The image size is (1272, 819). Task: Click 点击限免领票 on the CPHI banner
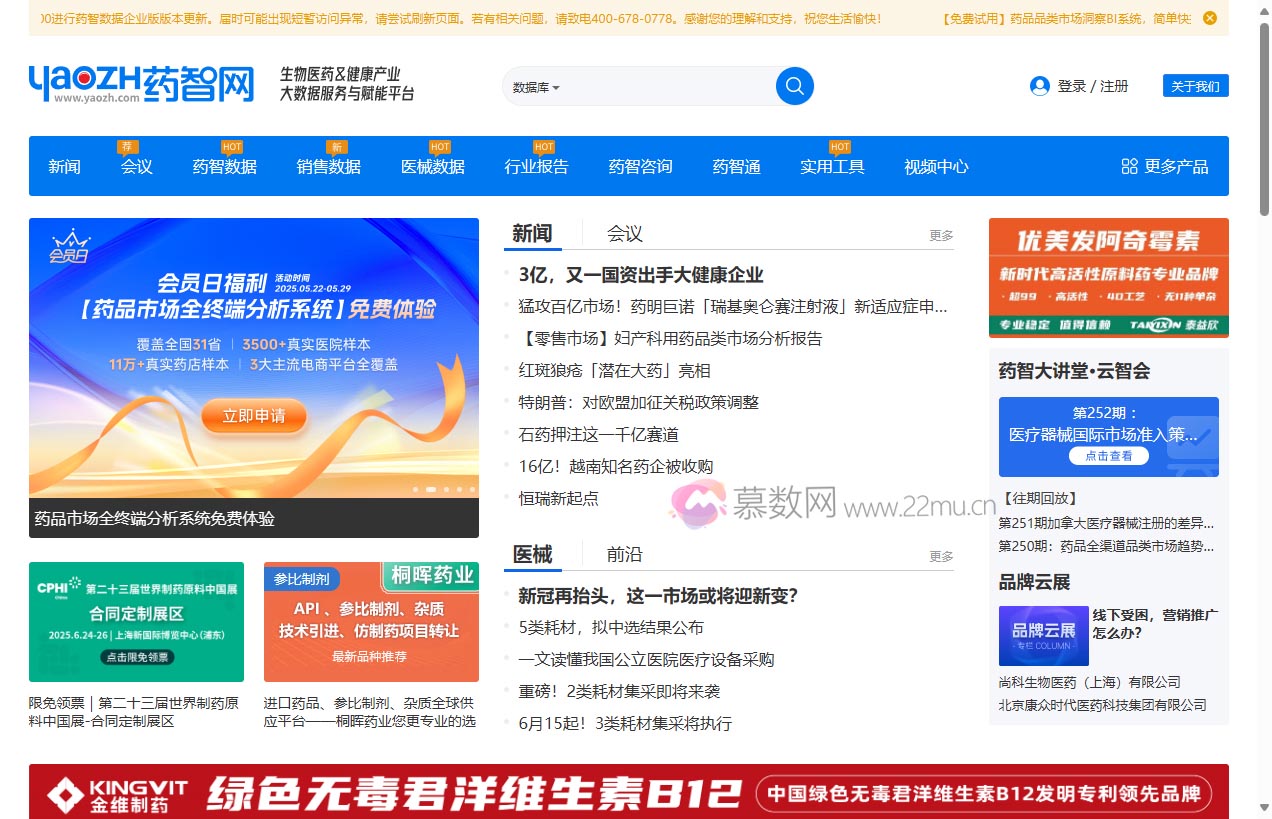(136, 658)
